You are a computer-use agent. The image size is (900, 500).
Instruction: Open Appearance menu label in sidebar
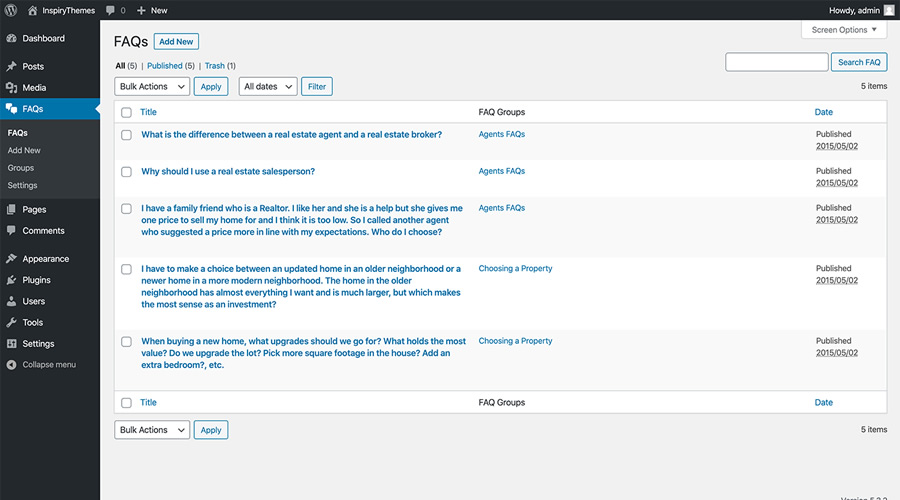45,259
